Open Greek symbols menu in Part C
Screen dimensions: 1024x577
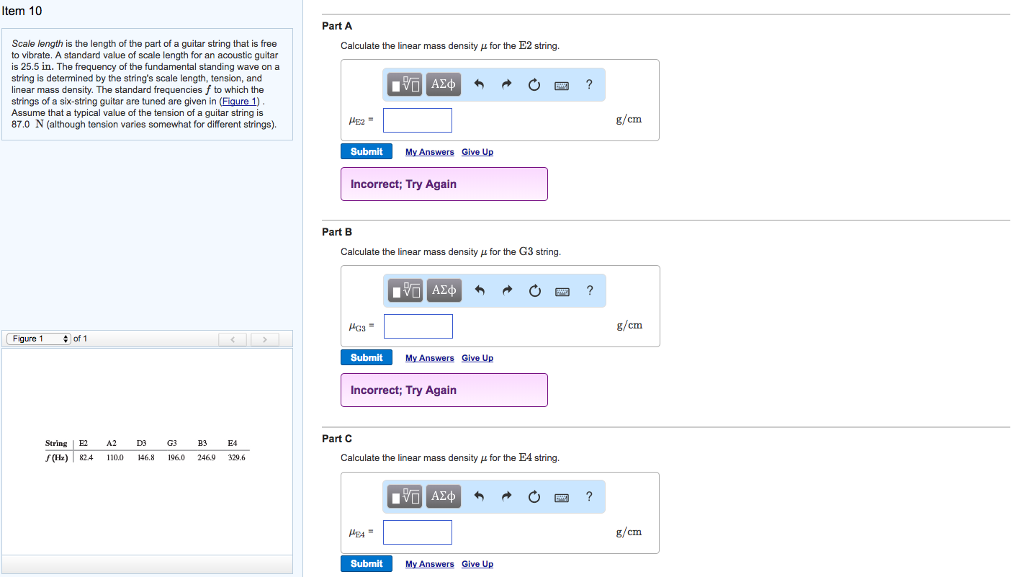coord(443,497)
